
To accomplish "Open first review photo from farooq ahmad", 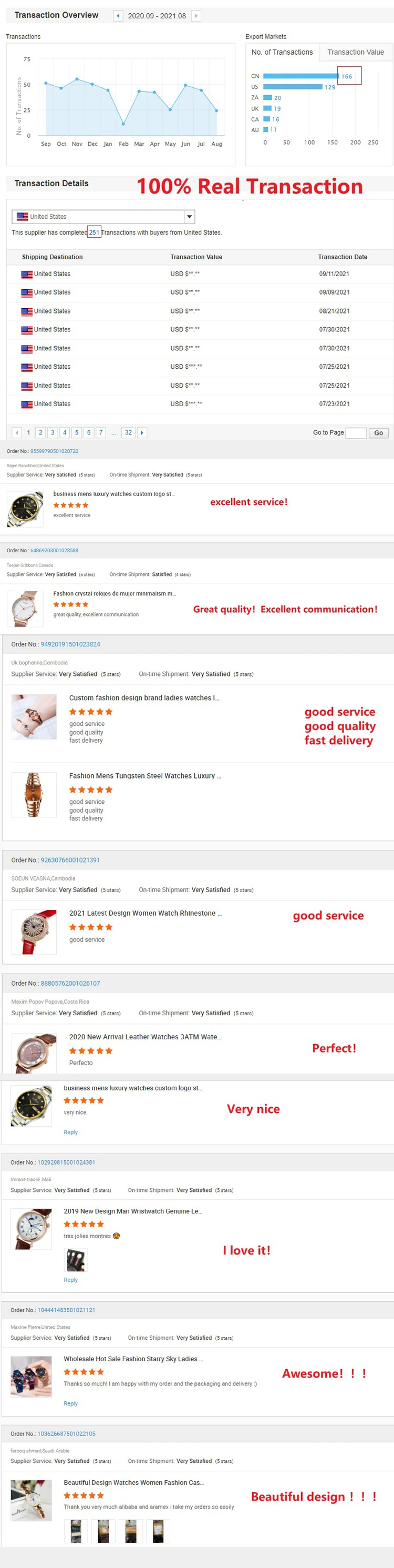I will pos(76,1531).
